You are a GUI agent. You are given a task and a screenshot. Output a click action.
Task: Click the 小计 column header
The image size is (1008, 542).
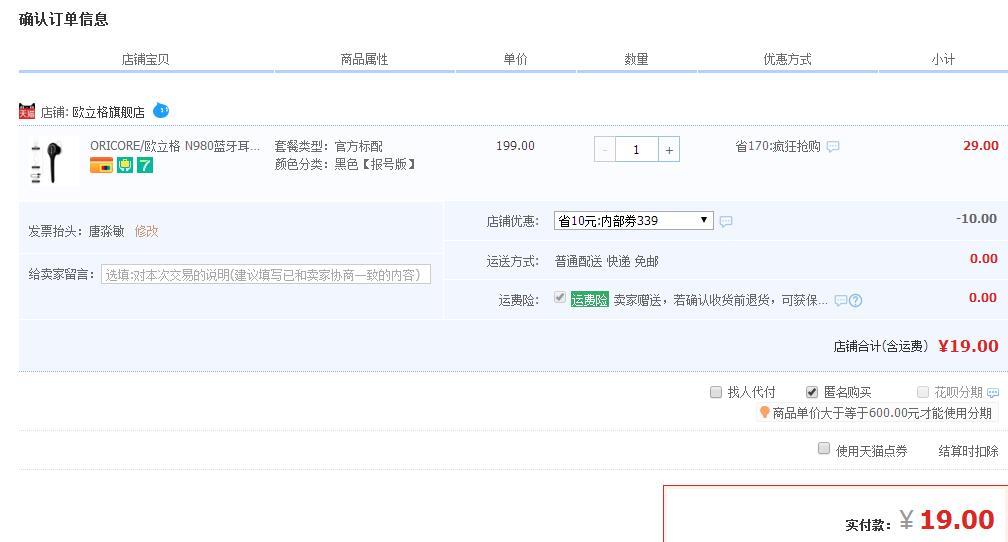[943, 59]
